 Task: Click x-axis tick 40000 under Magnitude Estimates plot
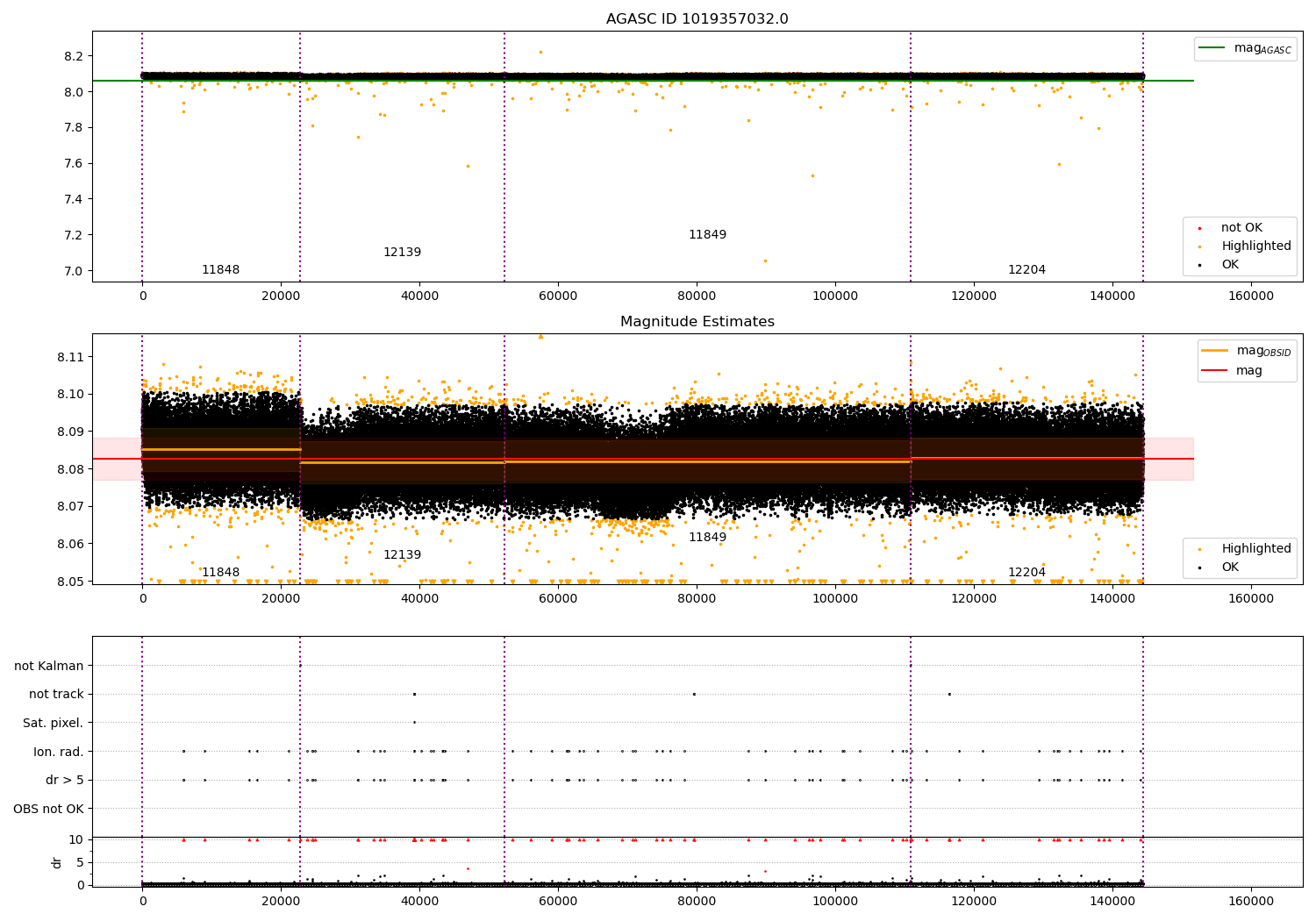[419, 599]
